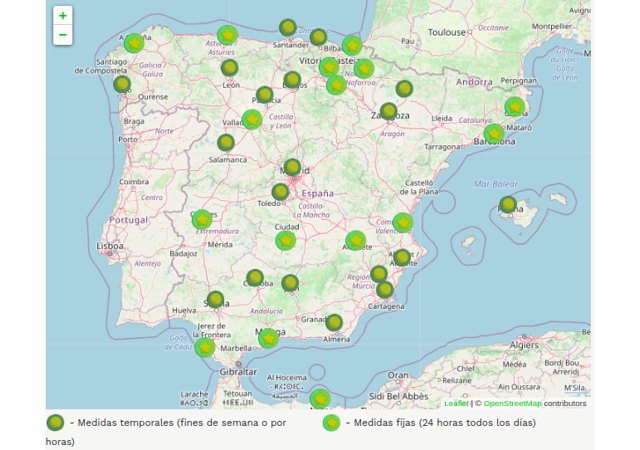Click the 'Mar Balear' sea label

496,184
